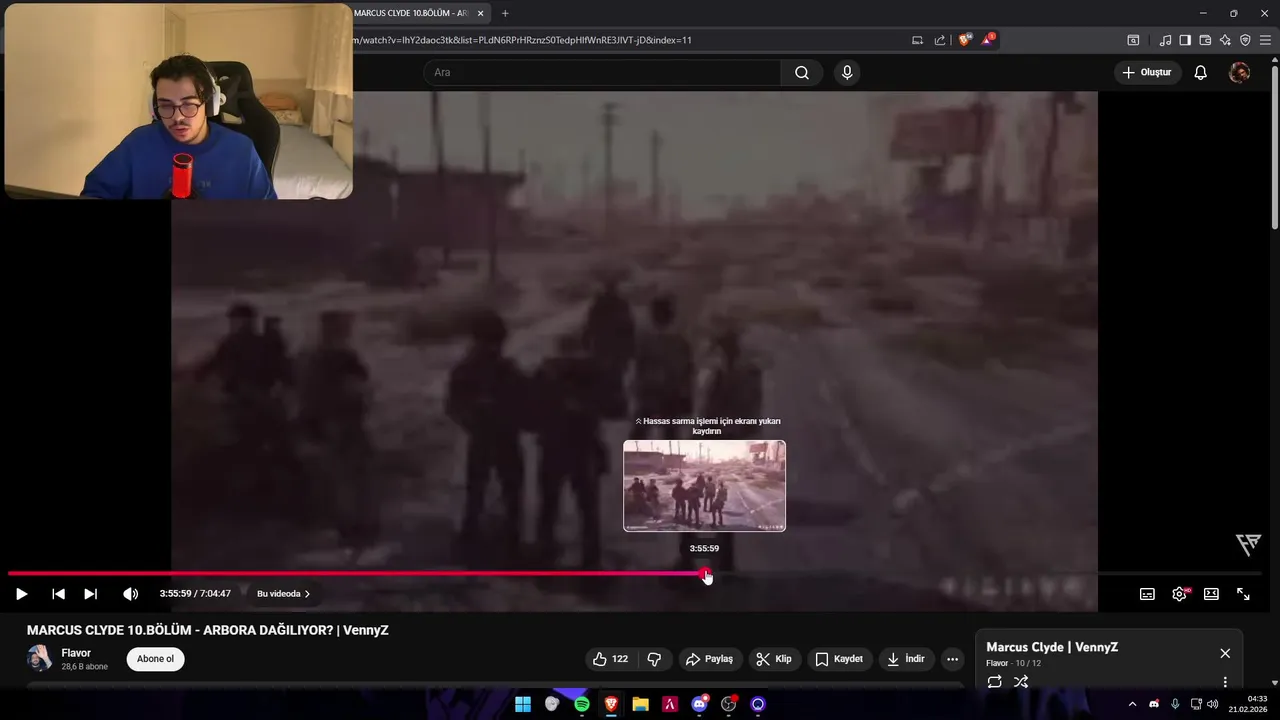Start voice search with microphone
The image size is (1280, 720).
[847, 72]
